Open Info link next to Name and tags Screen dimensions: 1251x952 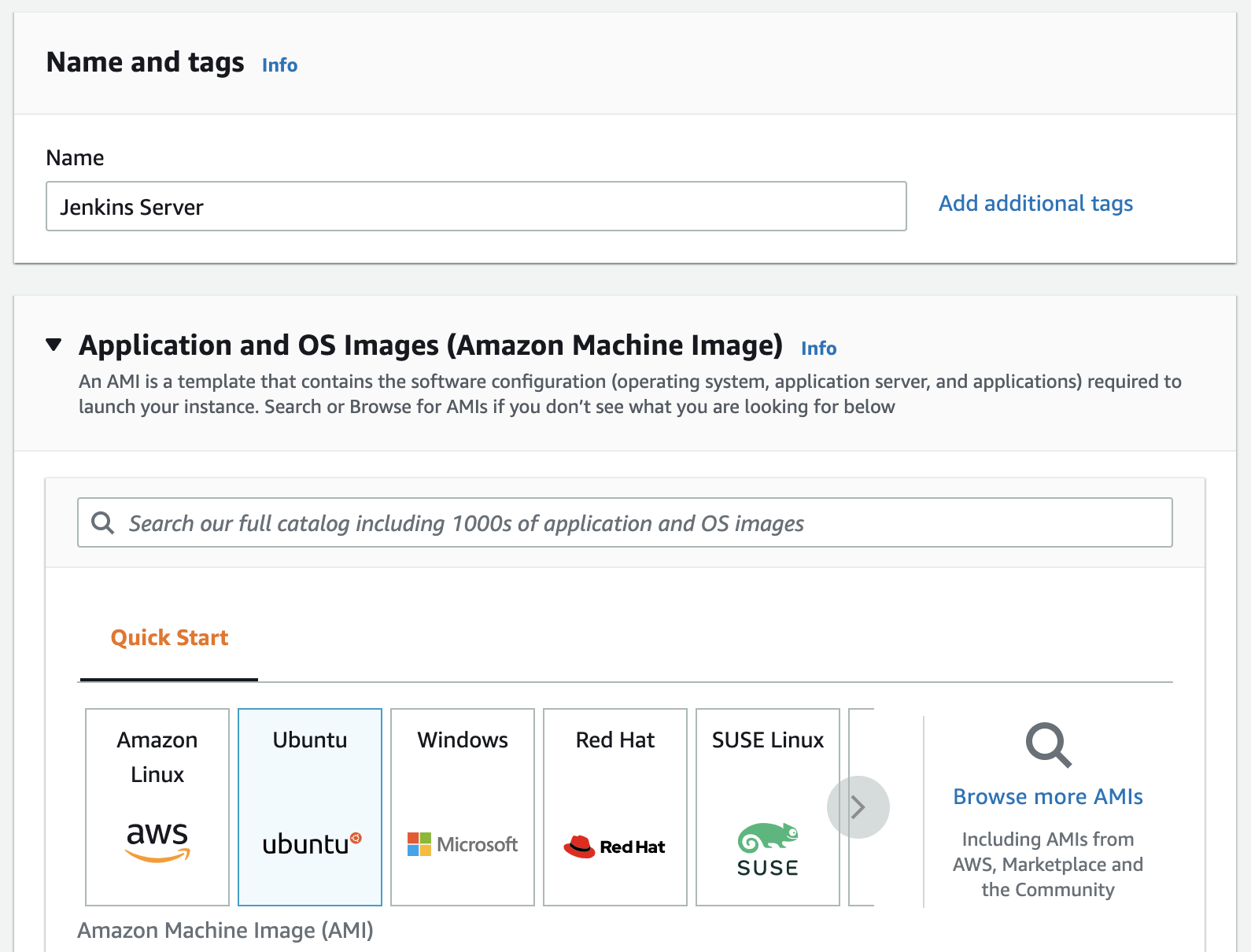(279, 65)
